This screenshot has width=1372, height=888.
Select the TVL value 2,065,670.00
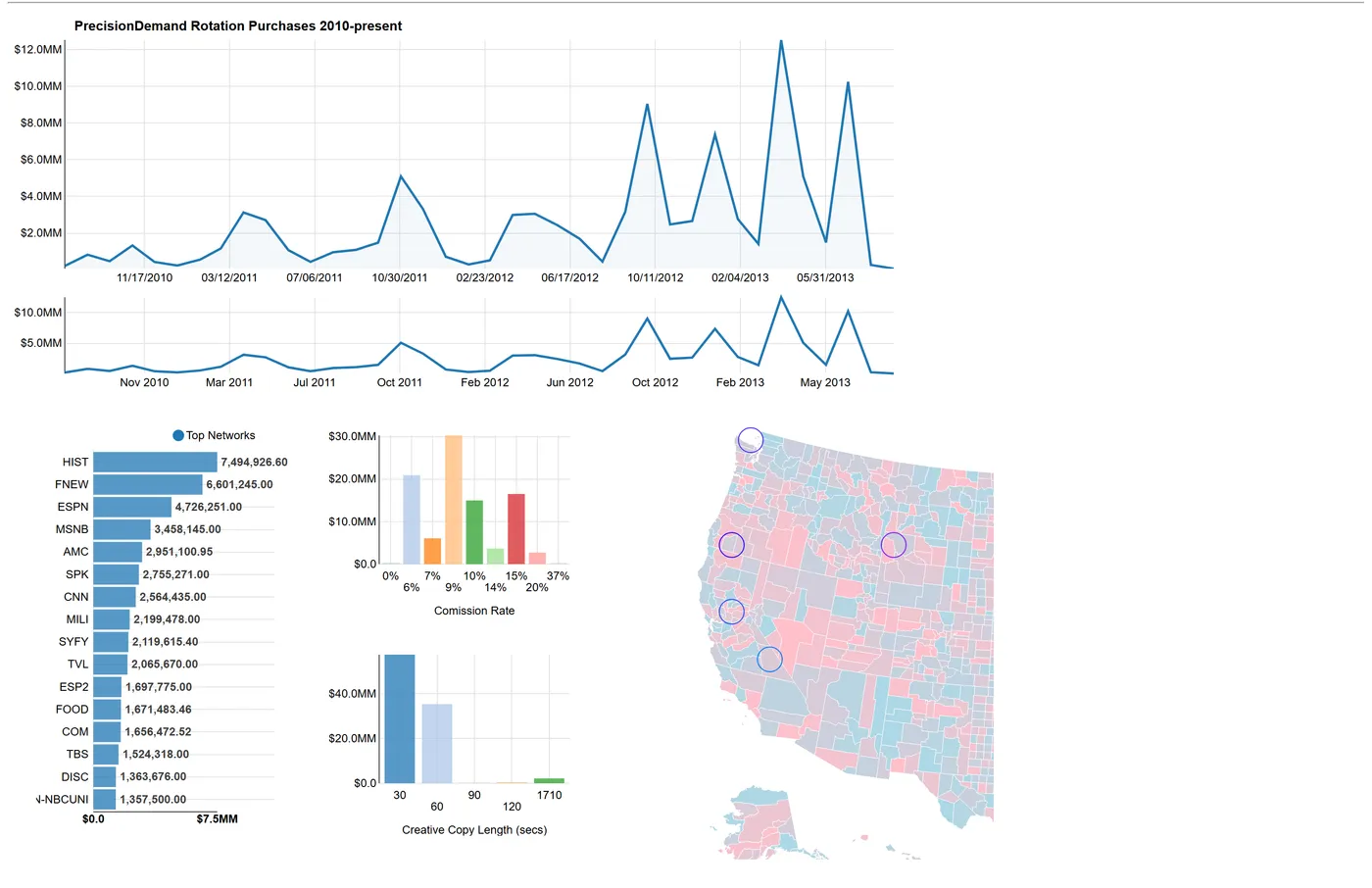click(x=165, y=665)
